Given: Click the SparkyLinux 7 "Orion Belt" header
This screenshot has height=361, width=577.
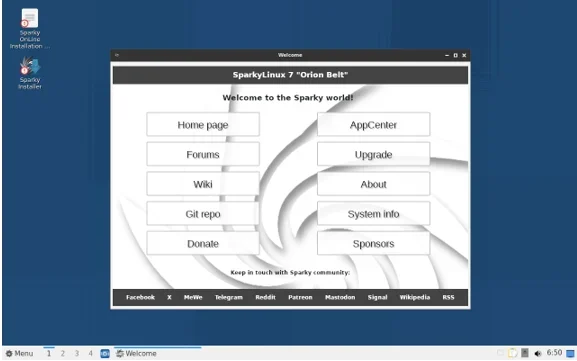Looking at the screenshot, I should [x=290, y=75].
